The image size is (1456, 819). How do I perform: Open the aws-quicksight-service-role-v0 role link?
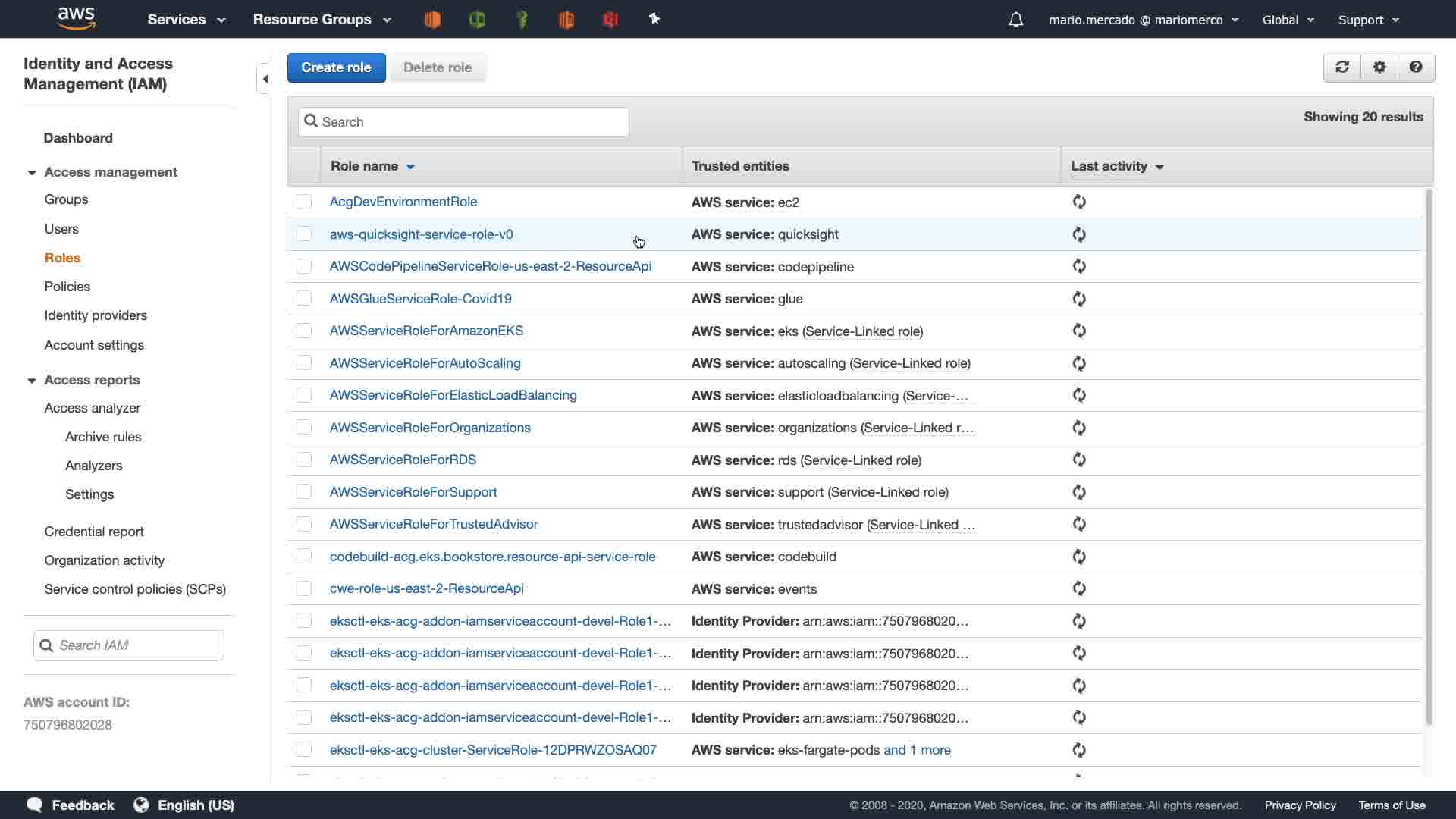click(421, 234)
